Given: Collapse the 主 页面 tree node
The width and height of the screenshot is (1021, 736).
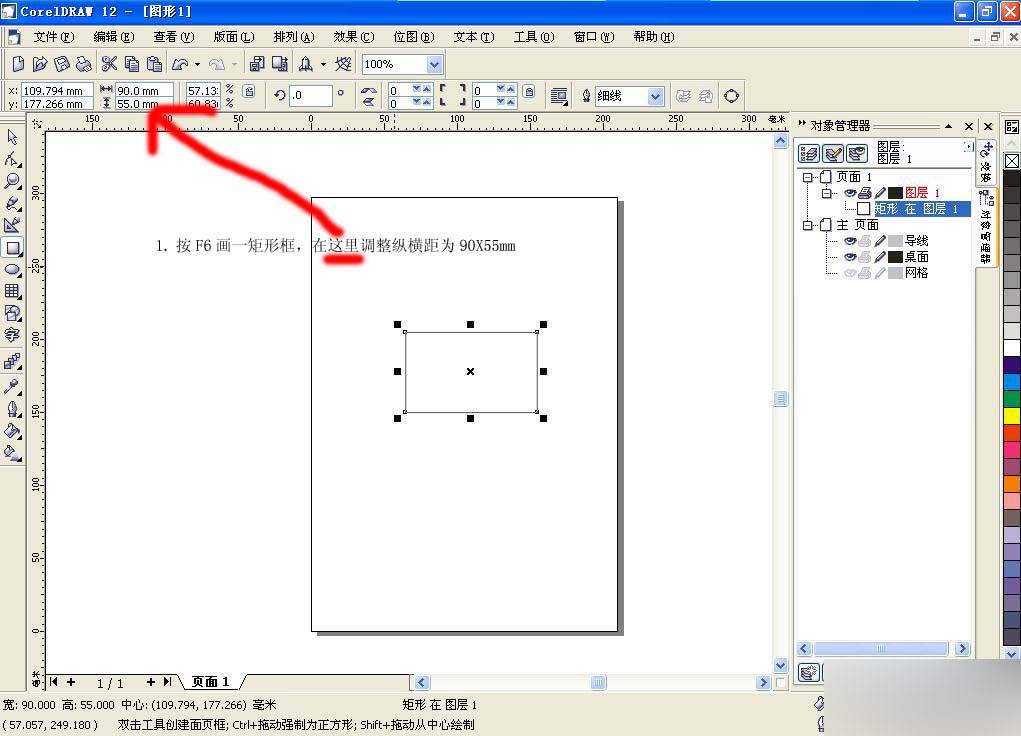Looking at the screenshot, I should click(x=807, y=225).
